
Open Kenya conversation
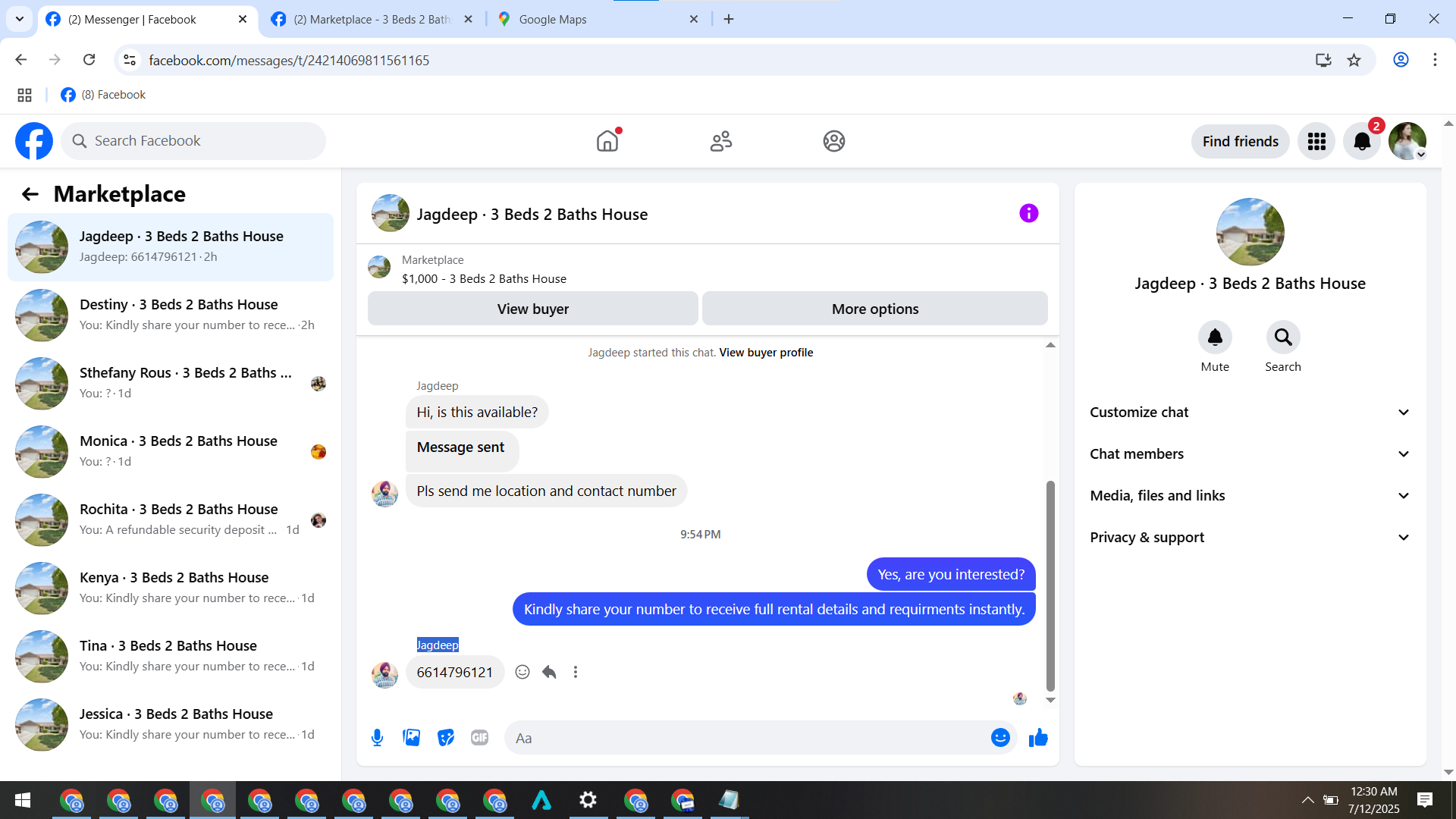171,588
